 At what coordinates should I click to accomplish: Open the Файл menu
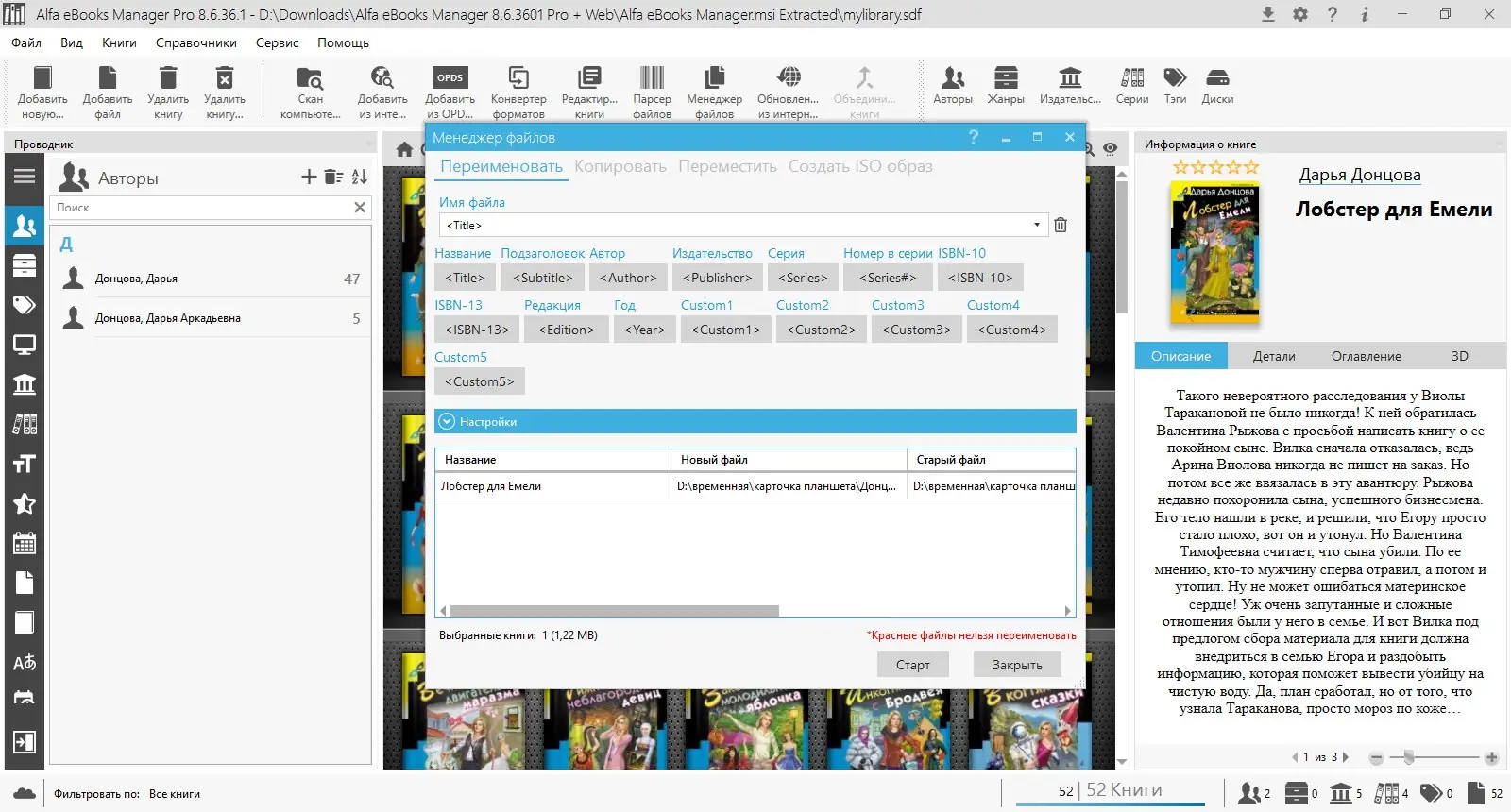click(26, 42)
